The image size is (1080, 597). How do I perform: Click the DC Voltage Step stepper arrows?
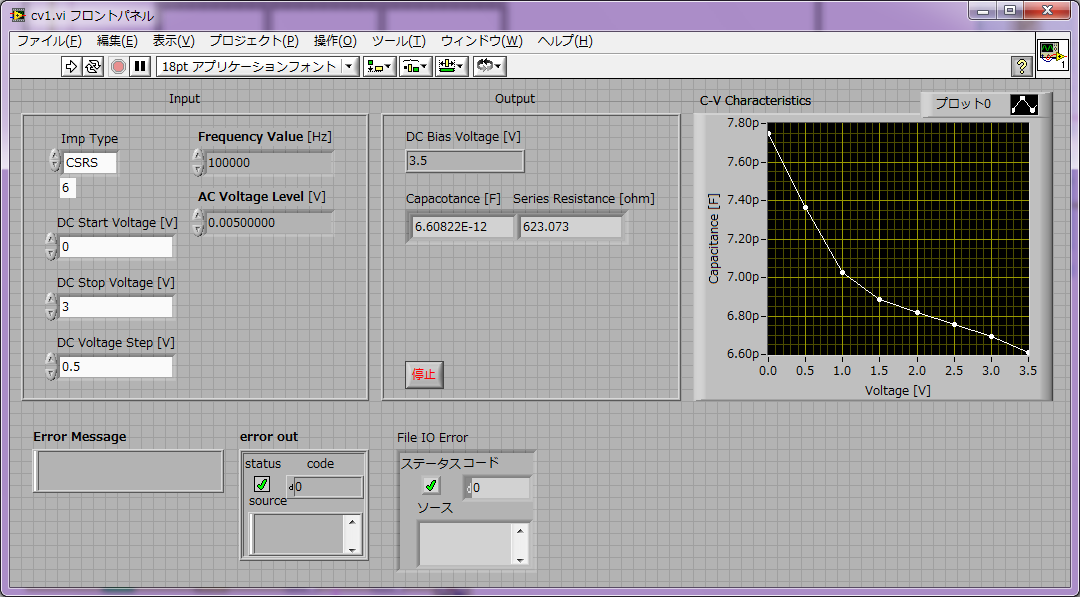point(51,366)
